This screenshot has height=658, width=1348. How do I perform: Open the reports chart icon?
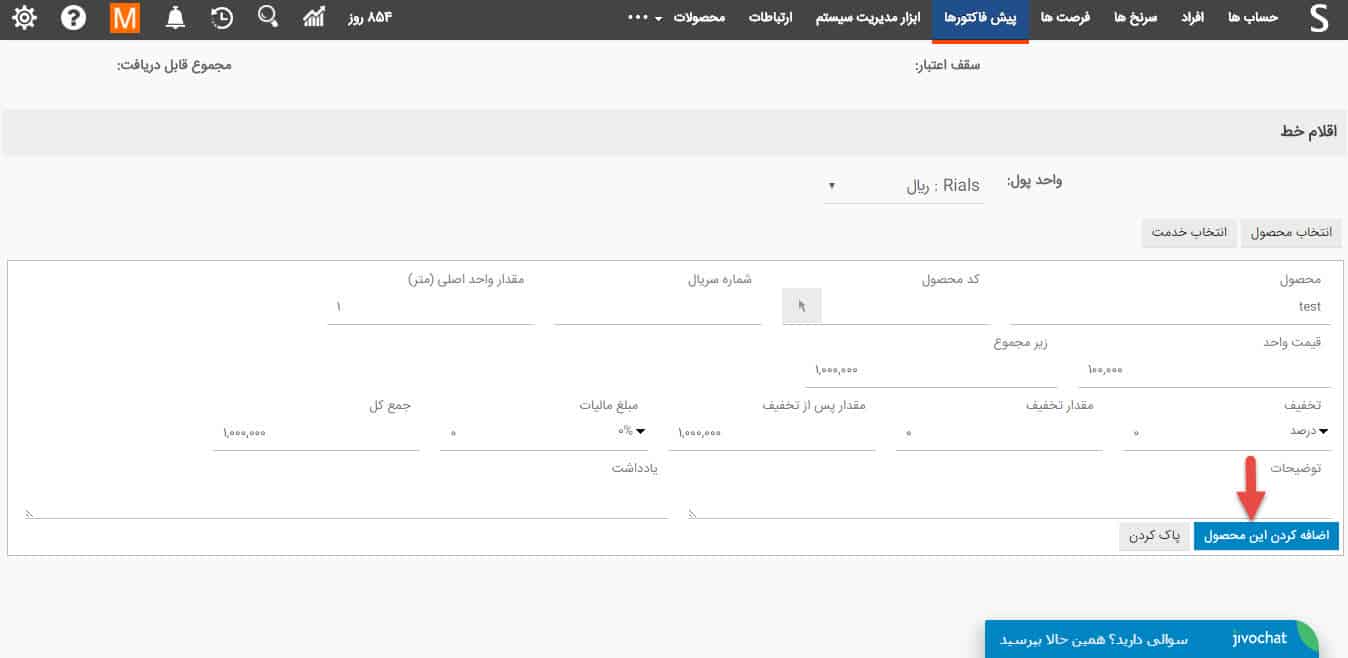click(x=315, y=17)
